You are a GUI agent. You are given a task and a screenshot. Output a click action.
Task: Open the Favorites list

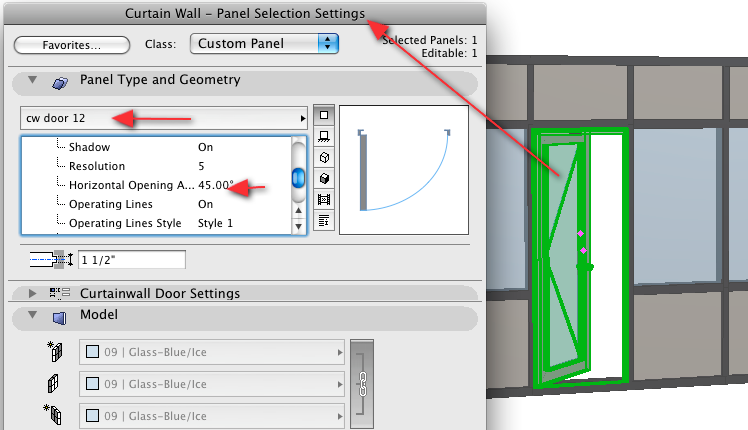coord(72,45)
